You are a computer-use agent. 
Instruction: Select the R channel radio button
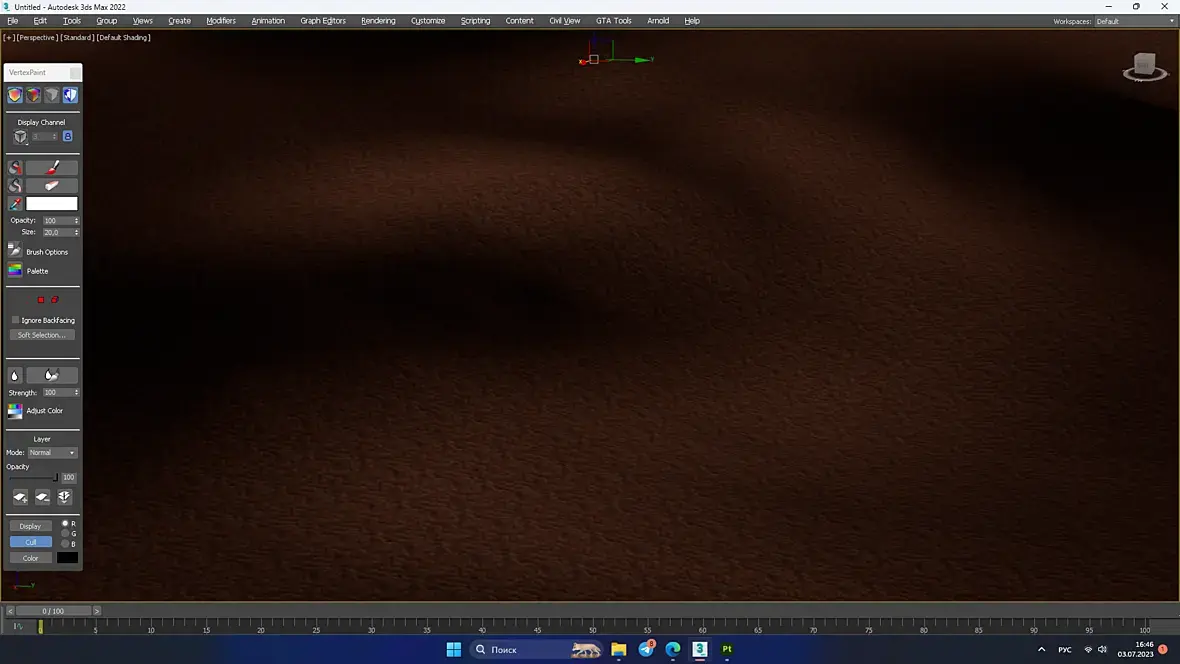(65, 523)
